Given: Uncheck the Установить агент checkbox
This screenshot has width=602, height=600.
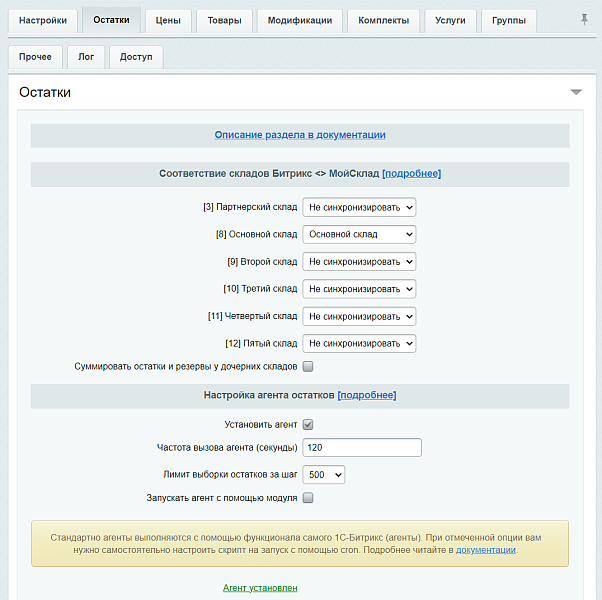Looking at the screenshot, I should [308, 425].
